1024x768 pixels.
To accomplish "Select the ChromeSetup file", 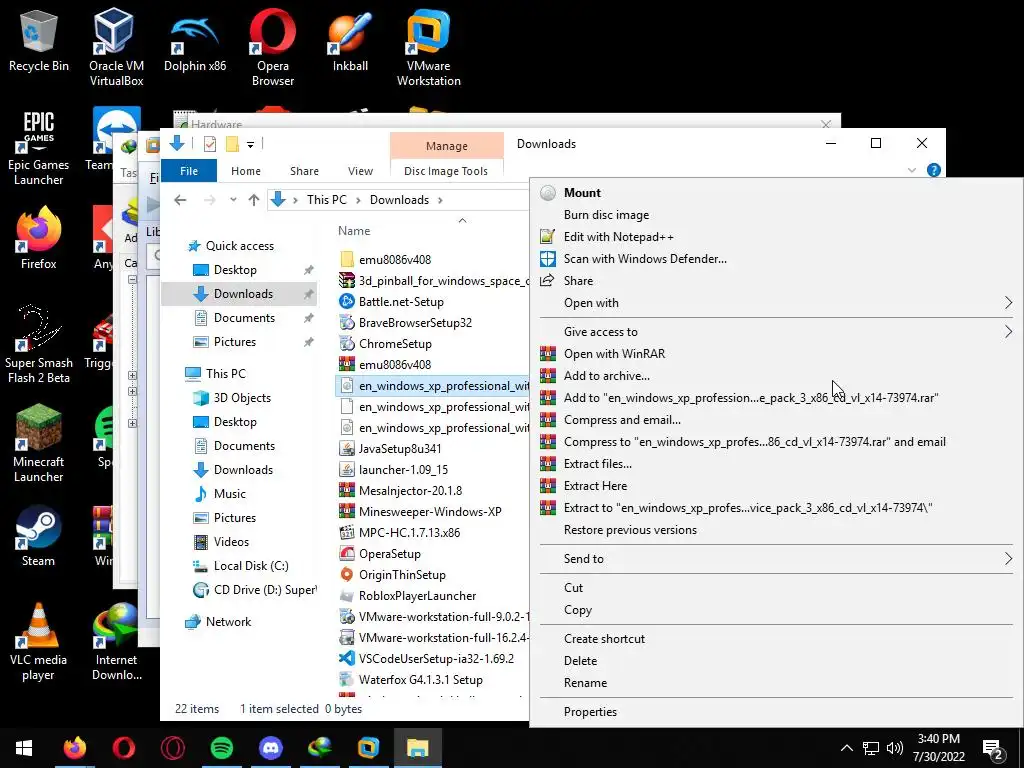I will [x=395, y=344].
